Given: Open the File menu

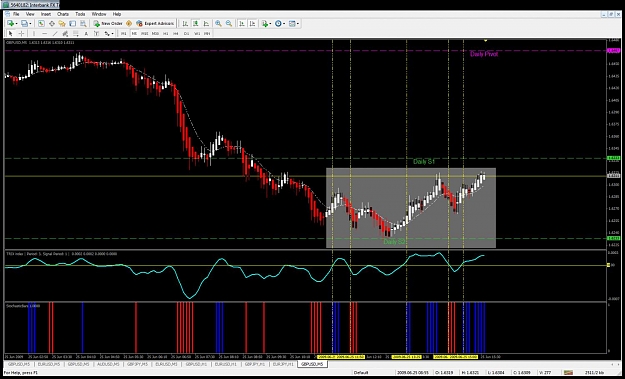Looking at the screenshot, I should pyautogui.click(x=16, y=14).
